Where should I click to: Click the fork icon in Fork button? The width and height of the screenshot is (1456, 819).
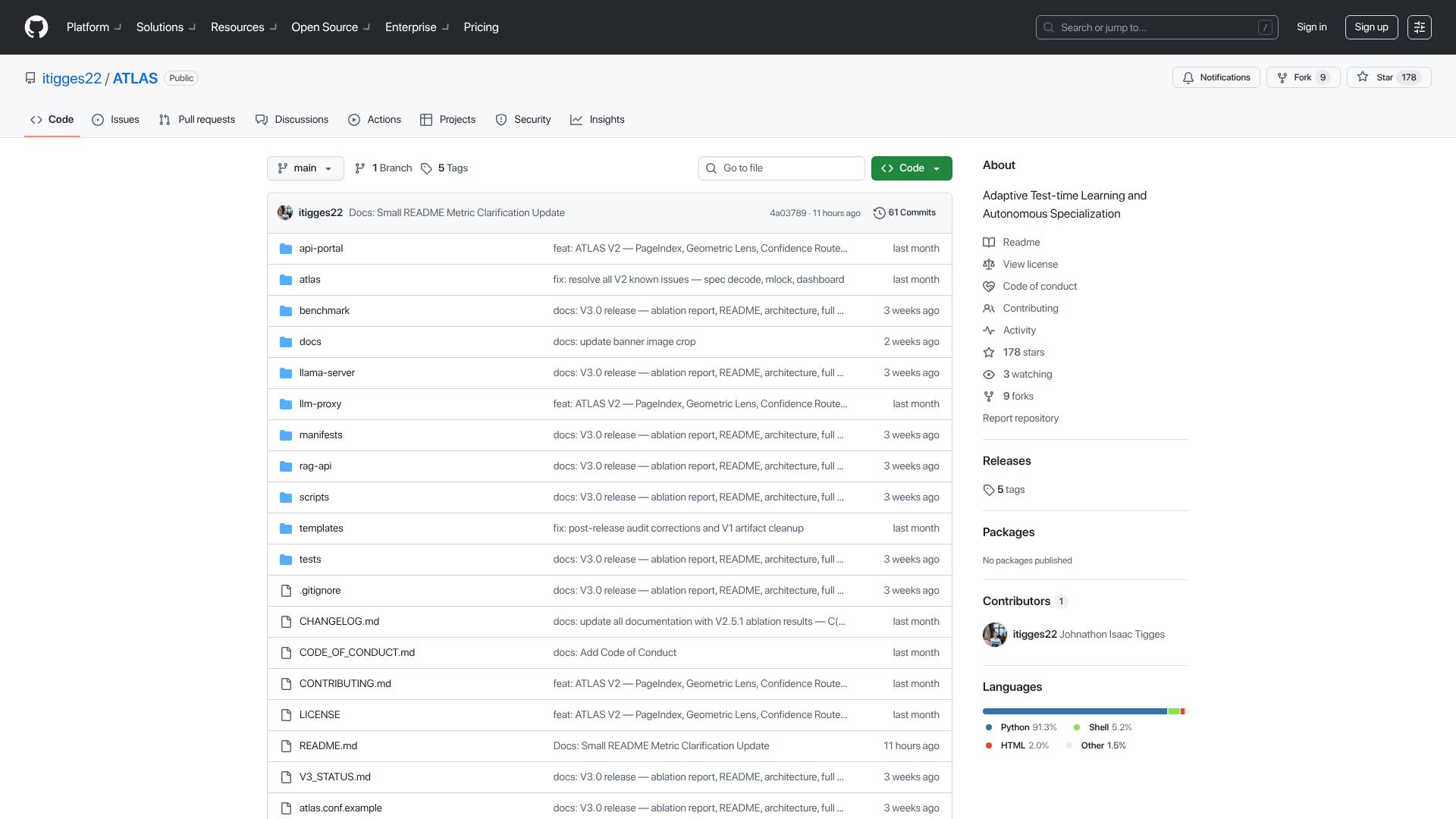pos(1282,77)
